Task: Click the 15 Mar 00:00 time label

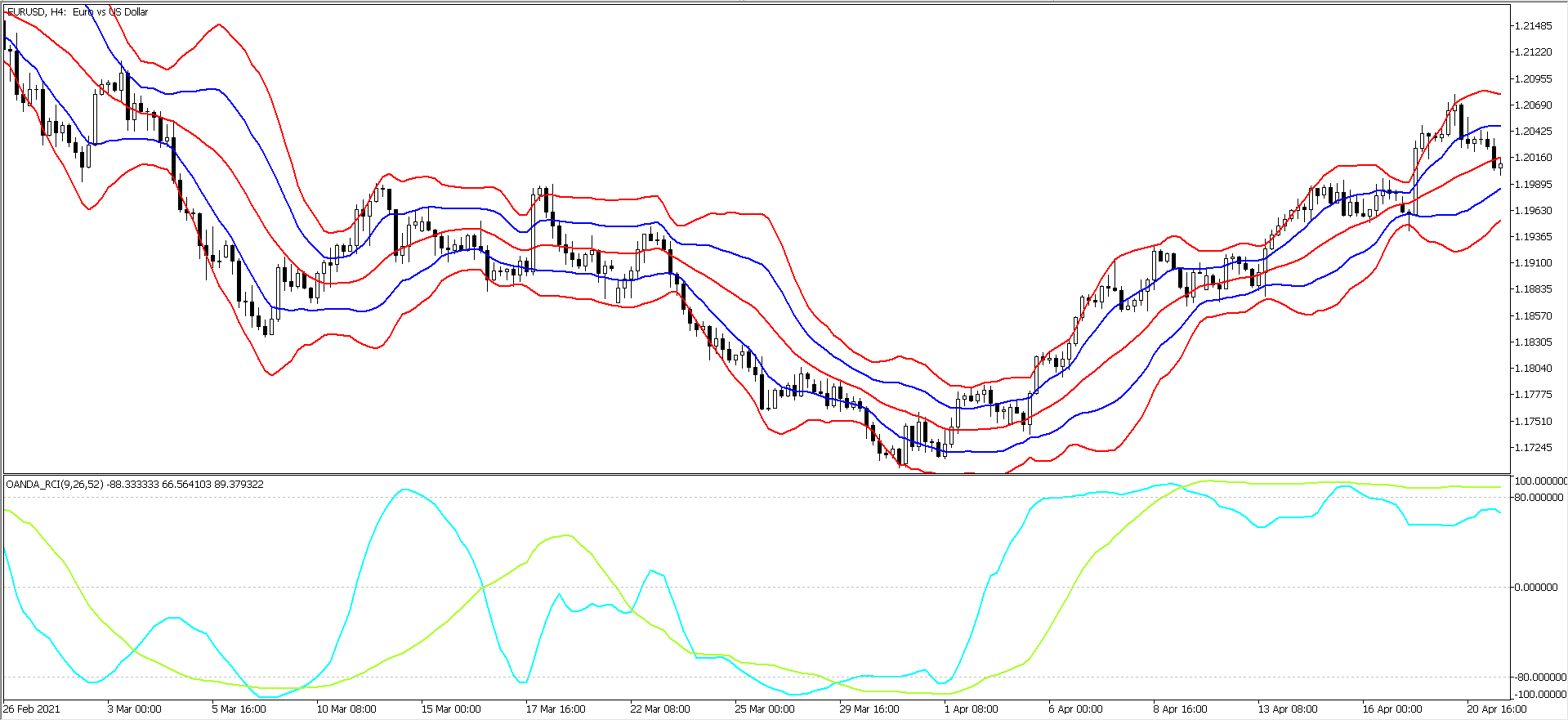Action: pos(451,709)
